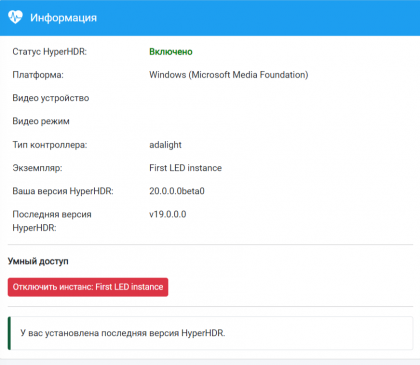Viewport: 420px width, 365px height.
Task: Click the heartbeat icon in the header
Action: coord(15,17)
